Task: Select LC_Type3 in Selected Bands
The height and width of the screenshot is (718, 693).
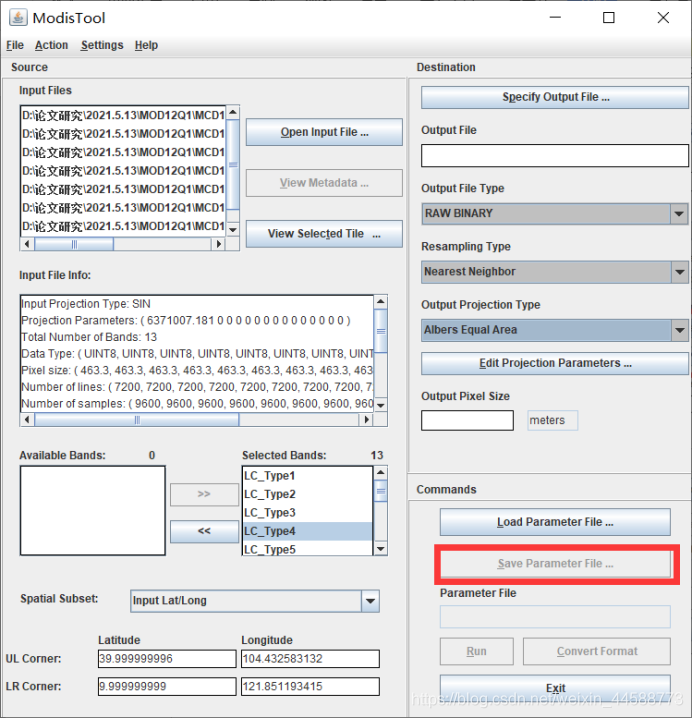Action: [308, 513]
